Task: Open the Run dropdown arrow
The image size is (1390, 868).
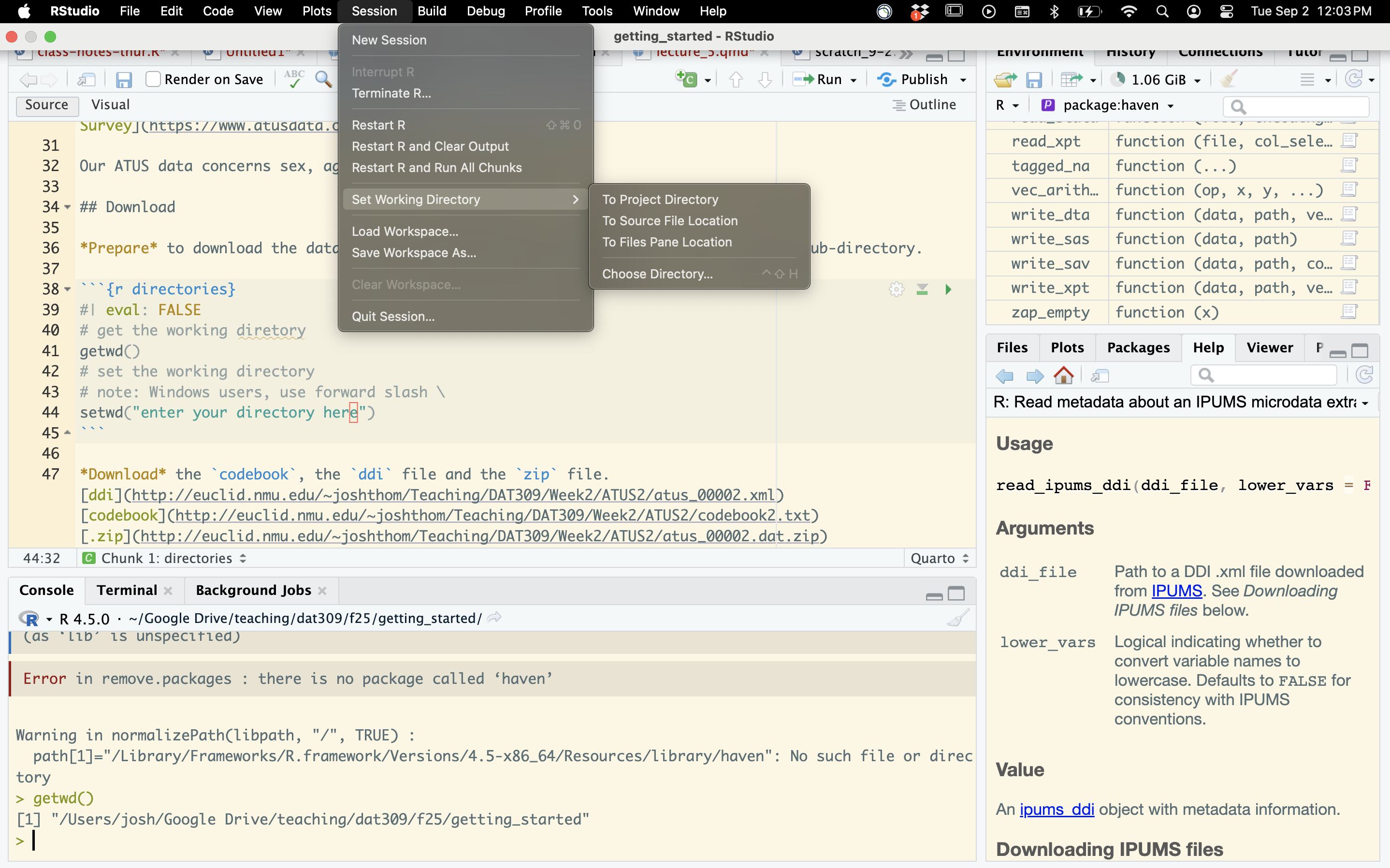Action: [x=854, y=80]
